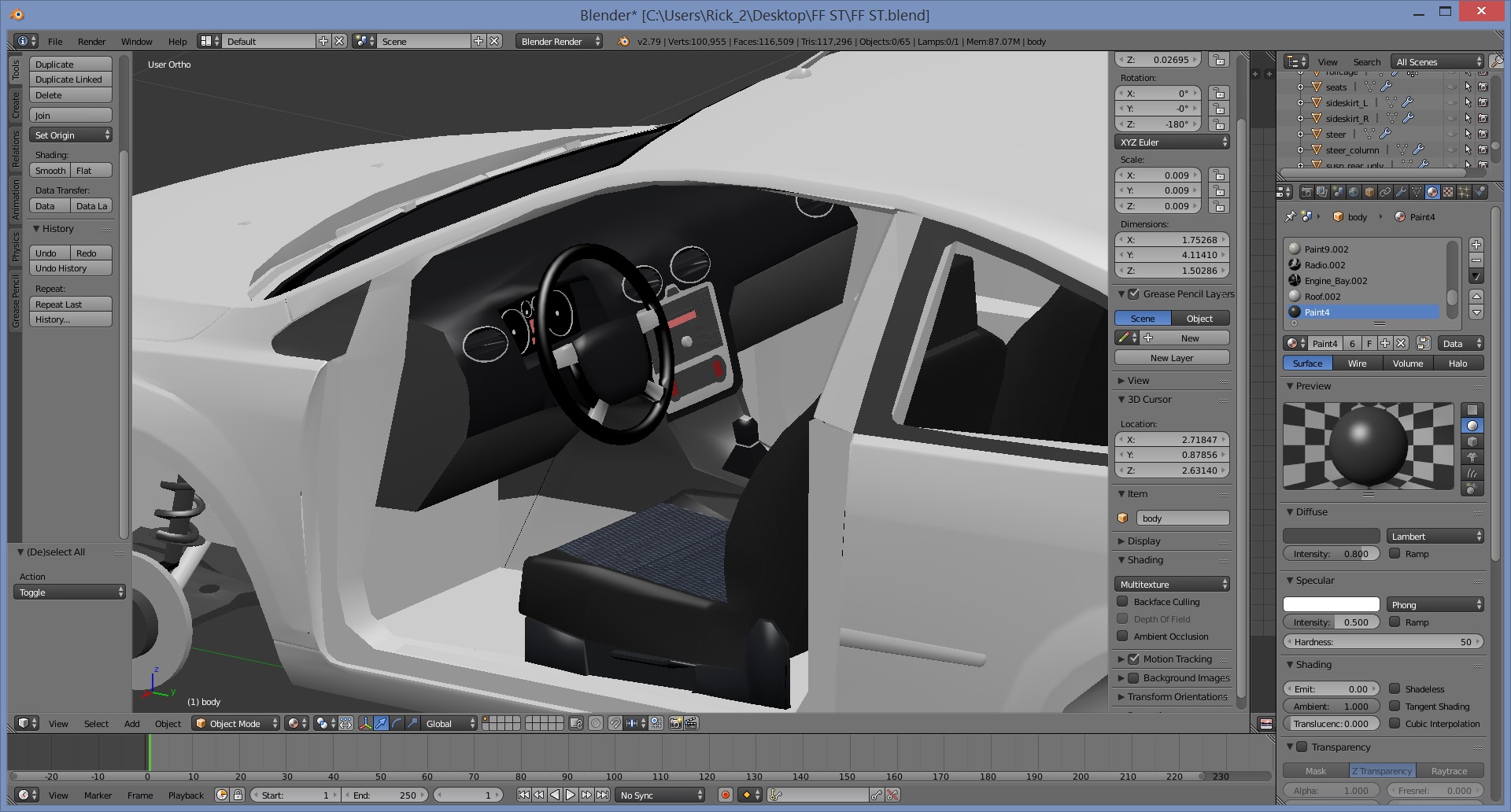The width and height of the screenshot is (1511, 812).
Task: Enable the Shadeless checkbox
Action: (1395, 688)
